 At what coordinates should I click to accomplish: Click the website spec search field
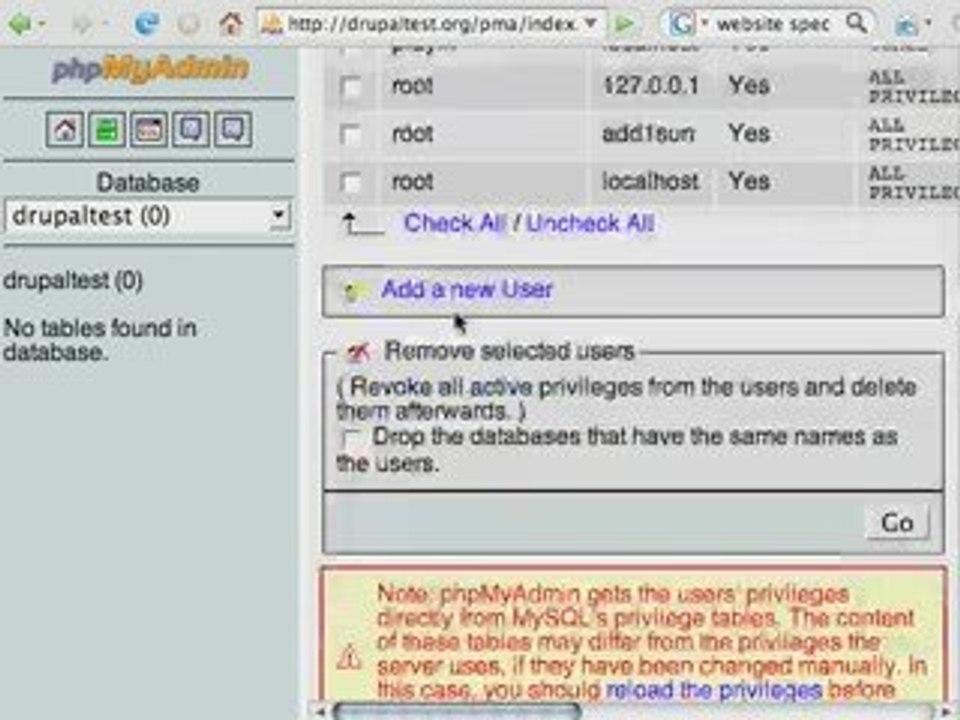coord(773,24)
